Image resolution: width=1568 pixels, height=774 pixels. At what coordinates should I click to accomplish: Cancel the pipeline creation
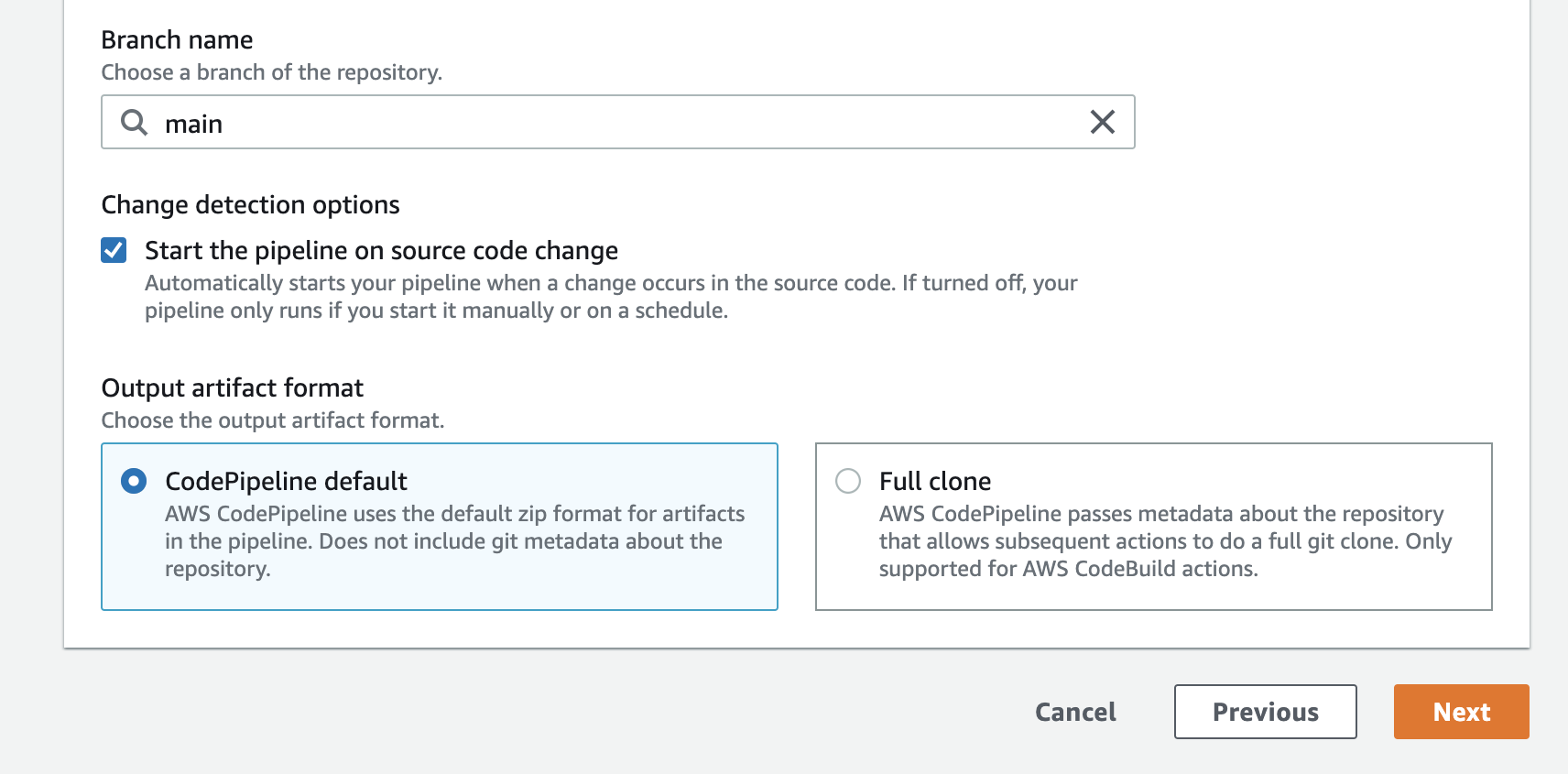1075,712
